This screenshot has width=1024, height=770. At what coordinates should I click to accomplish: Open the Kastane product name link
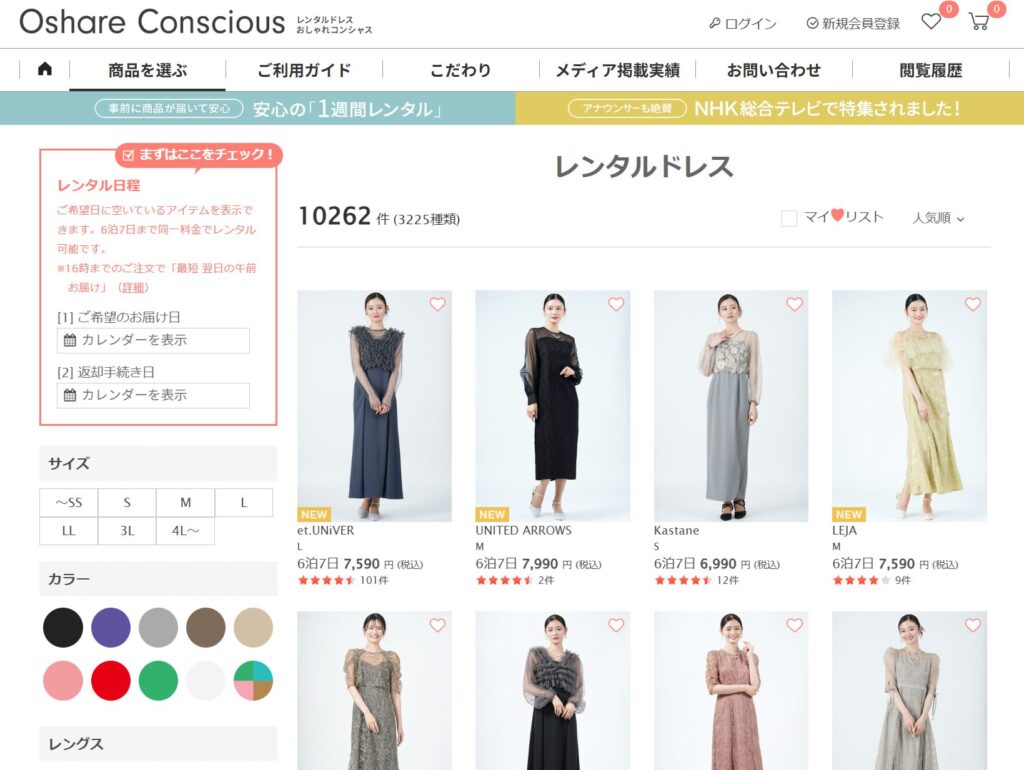[676, 530]
